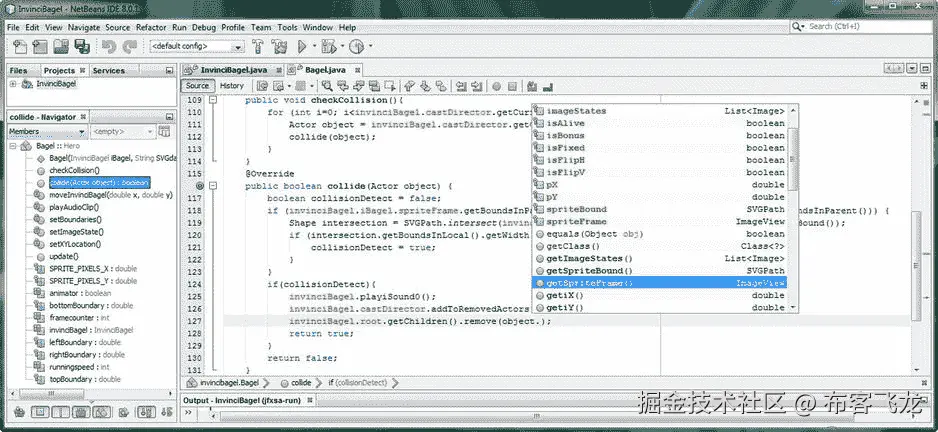The height and width of the screenshot is (432, 938).
Task: Collapse checkCollision code fold on line 109
Action: tap(212, 101)
